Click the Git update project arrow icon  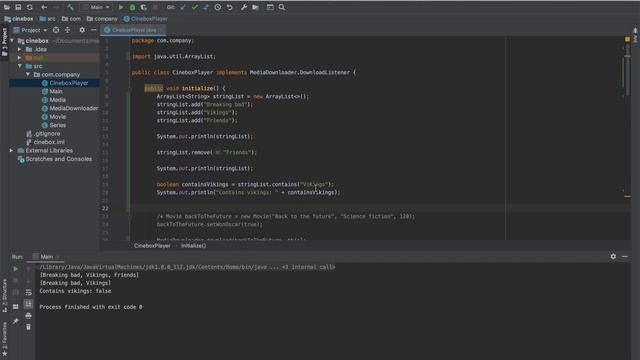[183, 7]
